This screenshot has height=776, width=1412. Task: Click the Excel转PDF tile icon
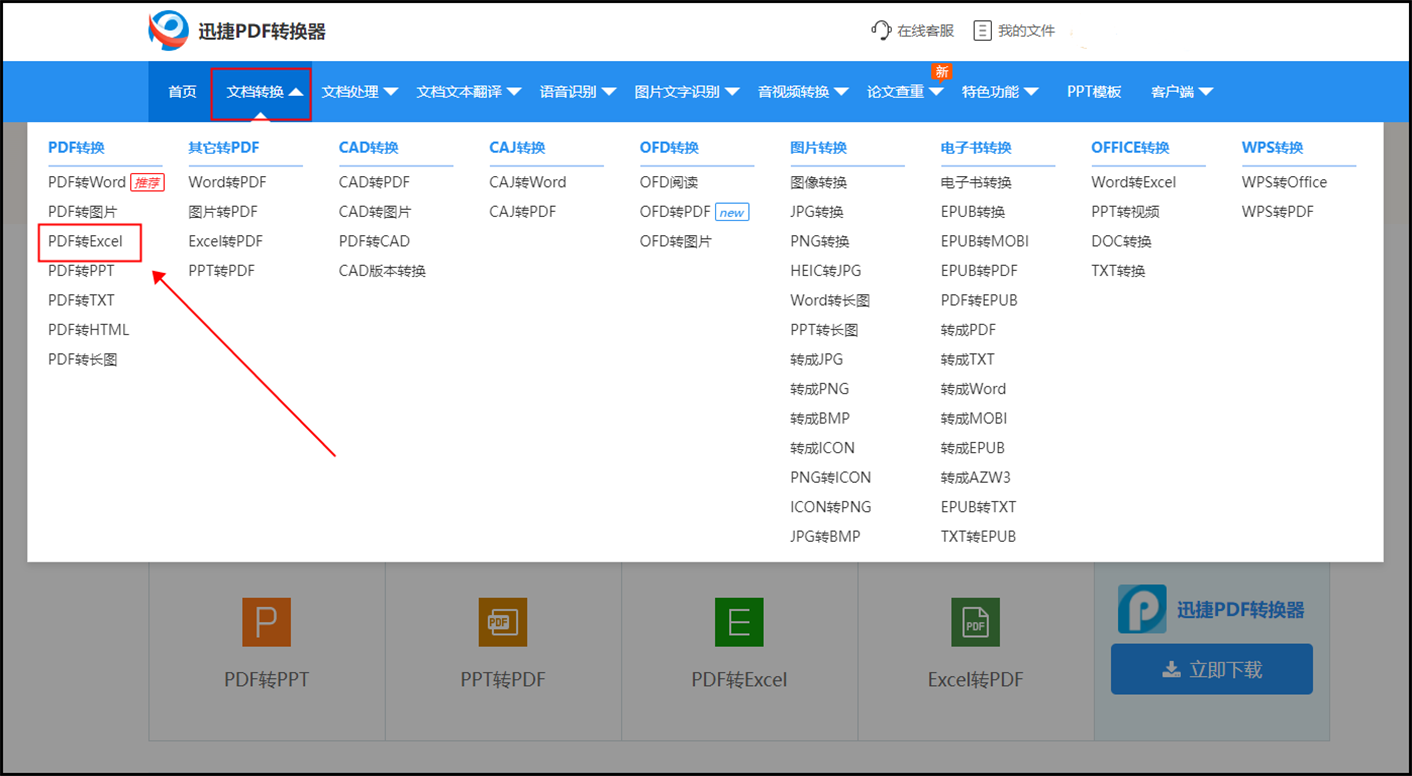pos(975,622)
